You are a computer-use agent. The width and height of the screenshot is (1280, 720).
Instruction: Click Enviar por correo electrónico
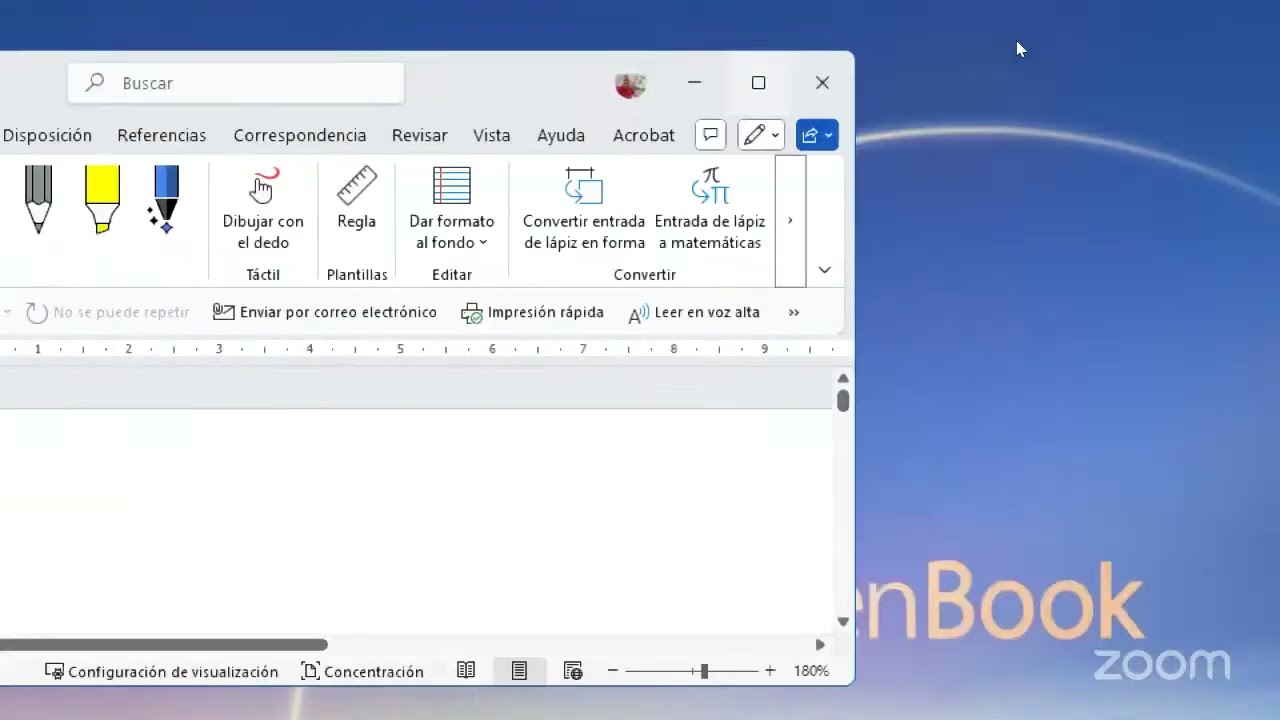point(325,312)
